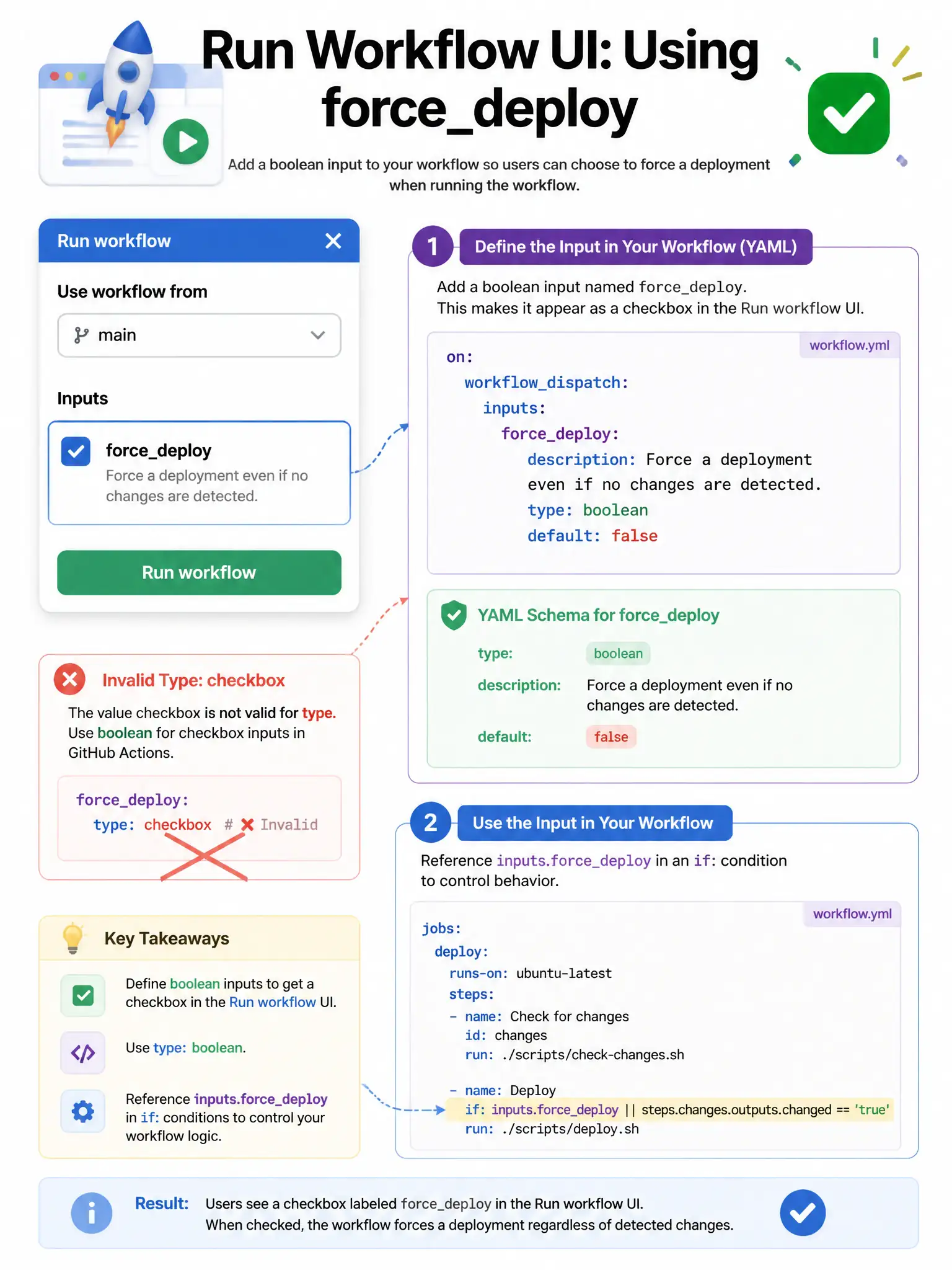Click the 'Inputs' section label
Viewport: 952px width, 1270px height.
(82, 398)
